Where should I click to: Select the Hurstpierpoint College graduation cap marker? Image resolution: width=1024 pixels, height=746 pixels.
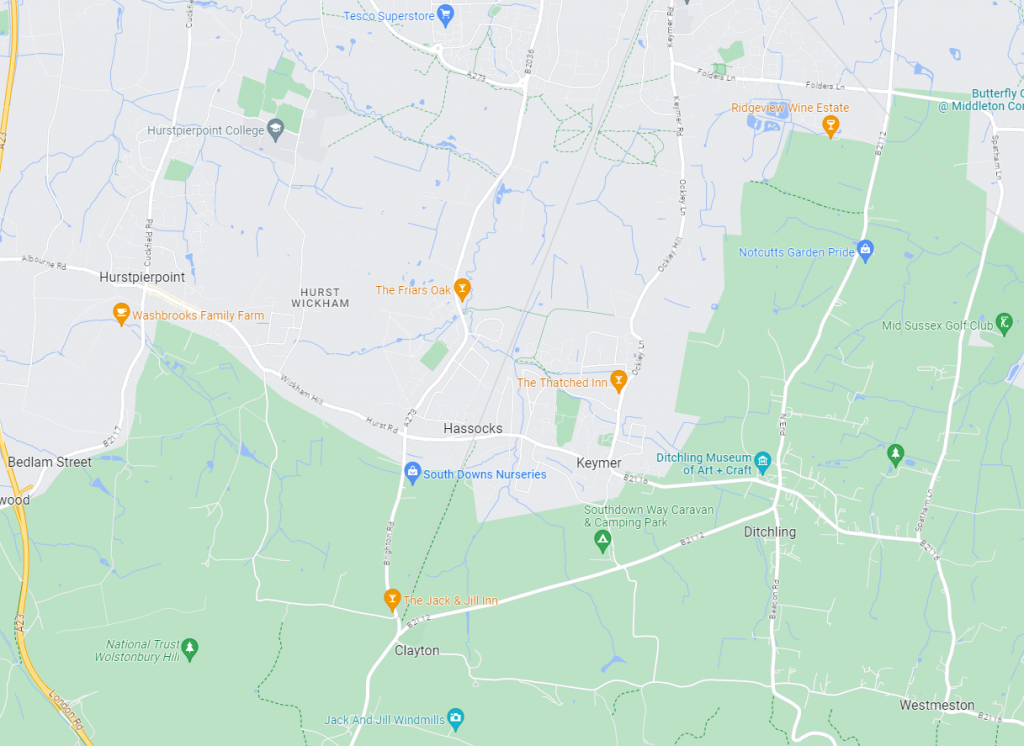tap(276, 130)
